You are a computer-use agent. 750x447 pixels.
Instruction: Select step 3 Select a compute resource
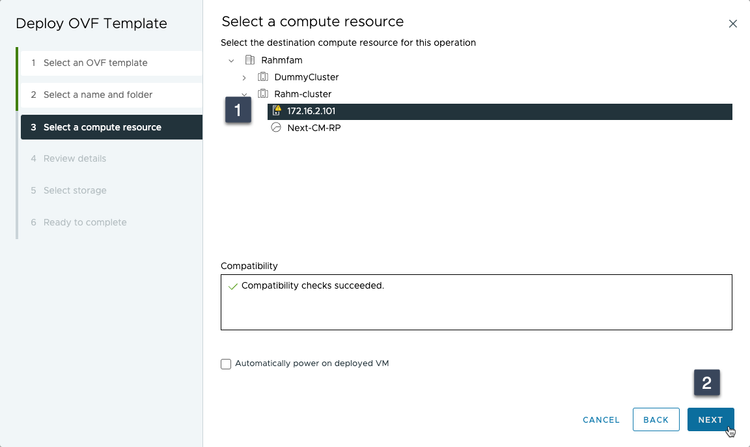pyautogui.click(x=110, y=127)
